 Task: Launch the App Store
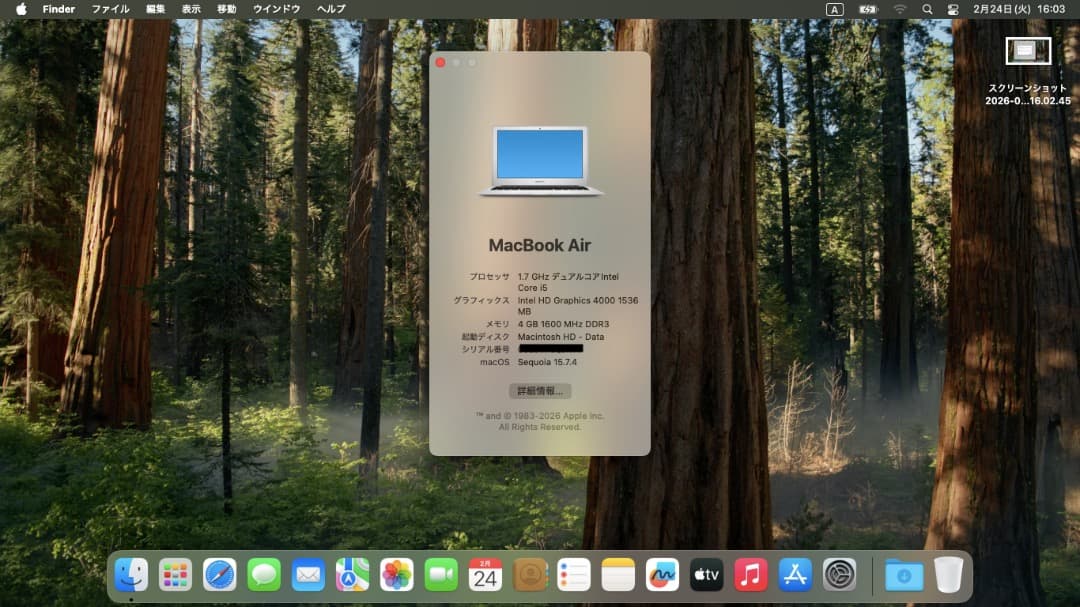click(x=794, y=575)
